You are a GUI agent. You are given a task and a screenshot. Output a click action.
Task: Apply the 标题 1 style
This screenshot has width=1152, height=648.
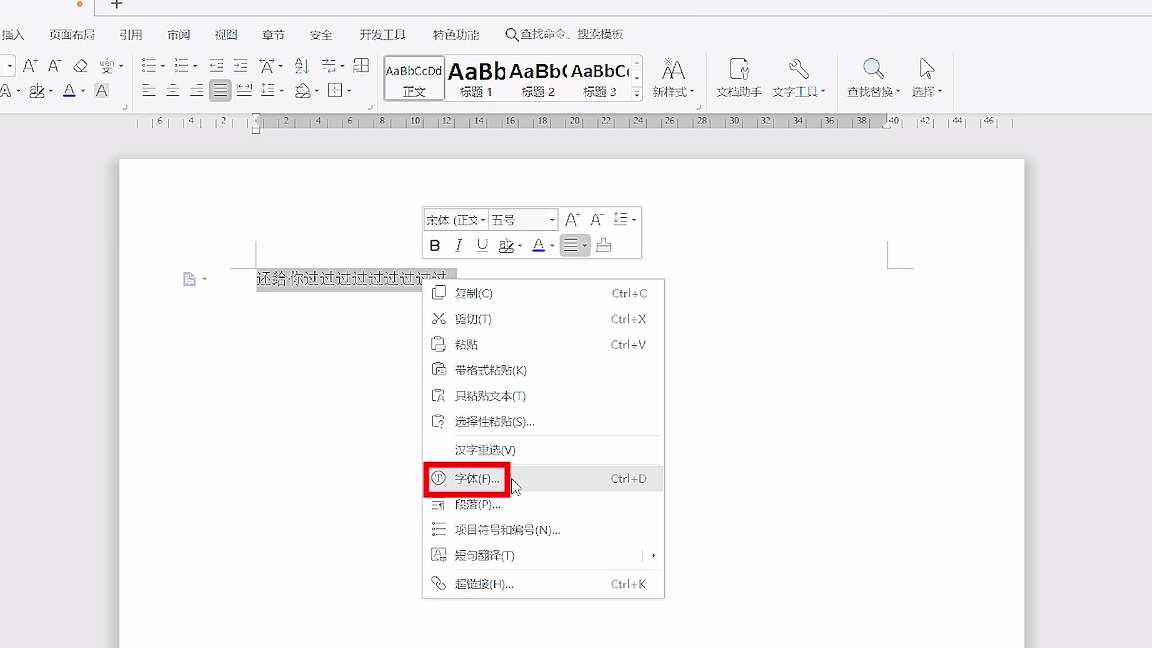(476, 78)
